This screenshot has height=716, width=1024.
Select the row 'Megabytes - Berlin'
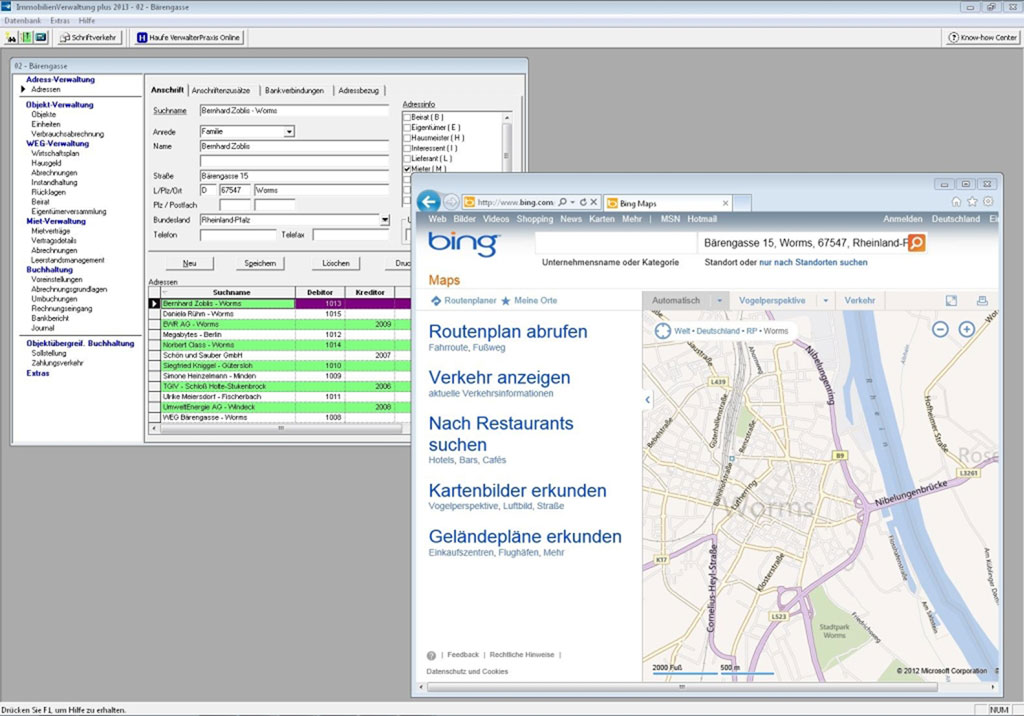pyautogui.click(x=280, y=334)
